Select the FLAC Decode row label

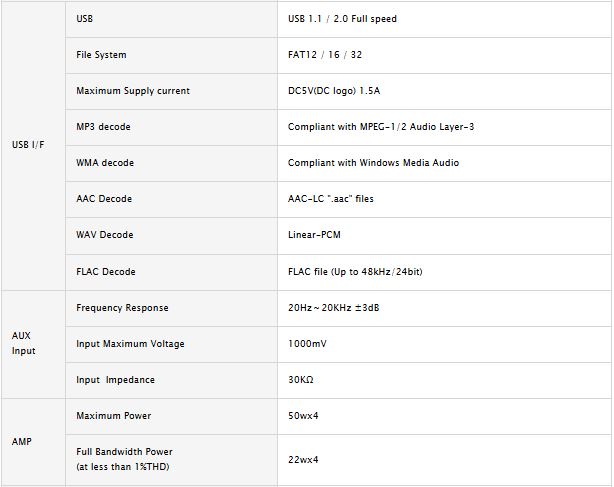pyautogui.click(x=106, y=272)
